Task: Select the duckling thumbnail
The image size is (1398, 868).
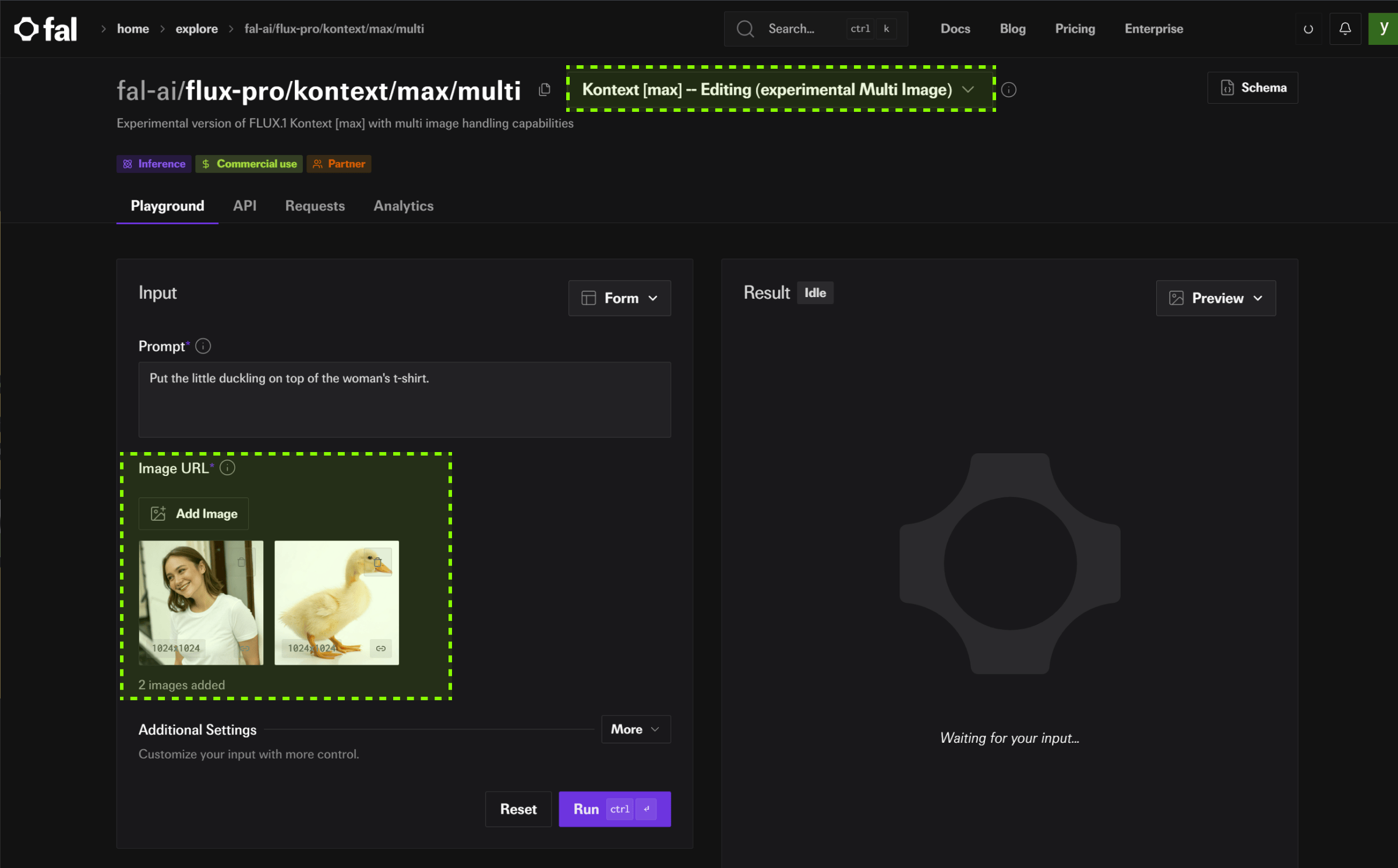Action: pyautogui.click(x=337, y=602)
